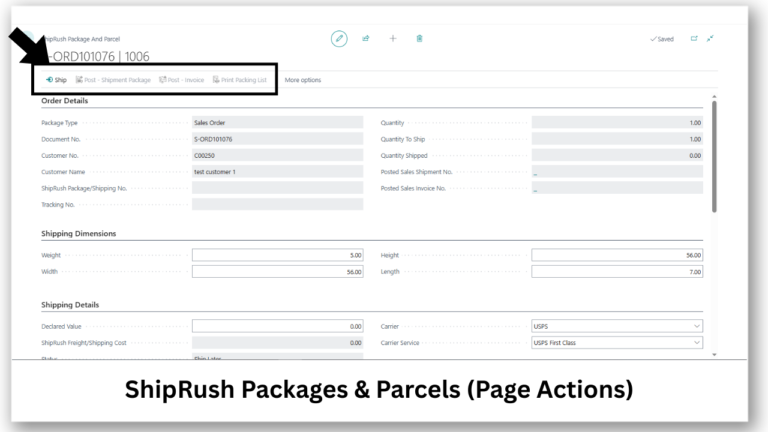
Task: Click Document No. field S-ORD101076
Action: (278, 139)
